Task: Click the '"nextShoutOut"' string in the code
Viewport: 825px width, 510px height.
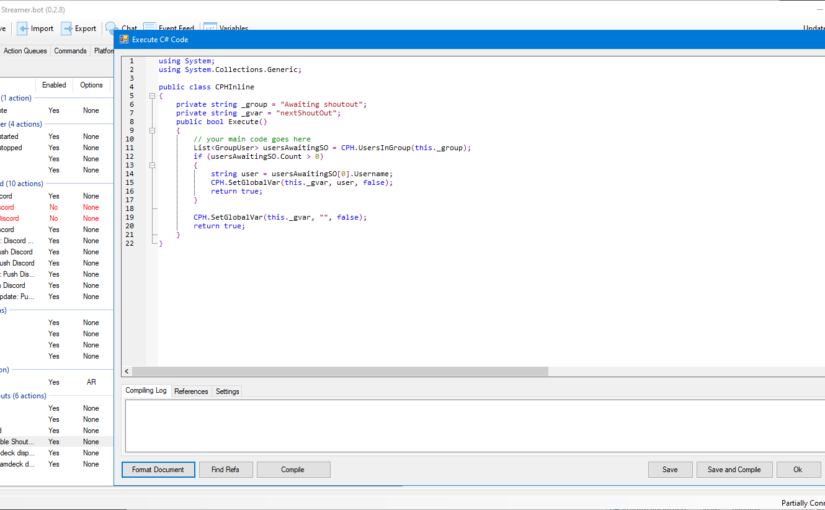Action: 307,113
